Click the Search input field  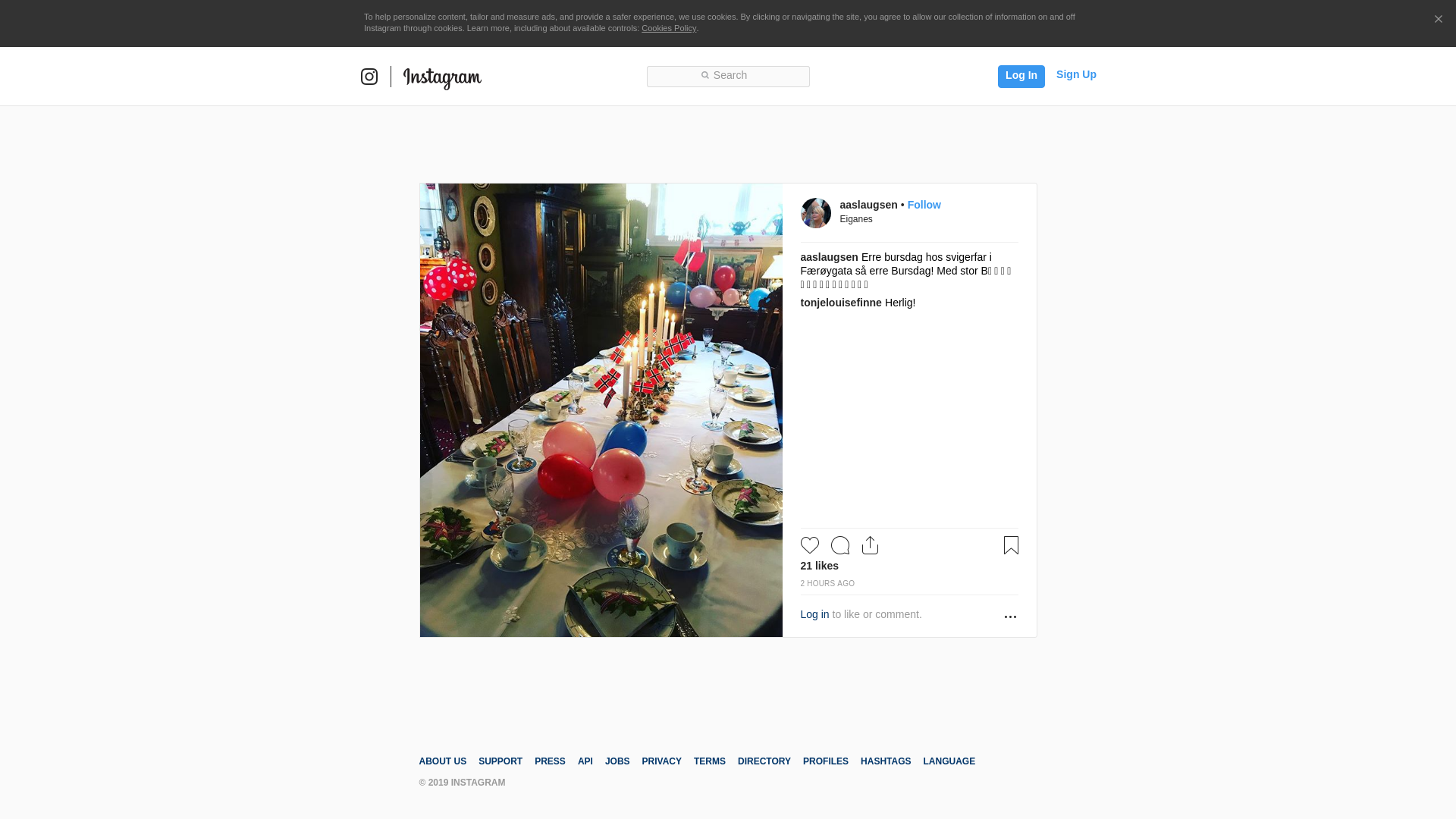point(728,76)
